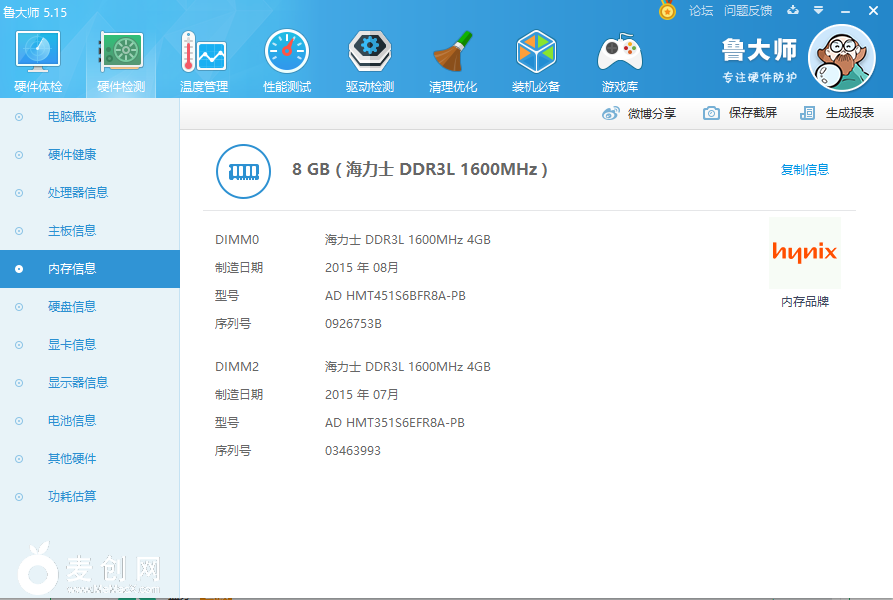Click the hynix memory brand logo
The width and height of the screenshot is (893, 600).
(804, 253)
